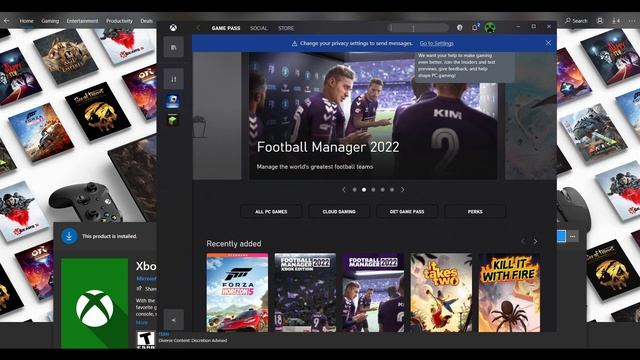This screenshot has width=640, height=360.
Task: Switch to the SOCIAL tab
Action: pyautogui.click(x=259, y=28)
